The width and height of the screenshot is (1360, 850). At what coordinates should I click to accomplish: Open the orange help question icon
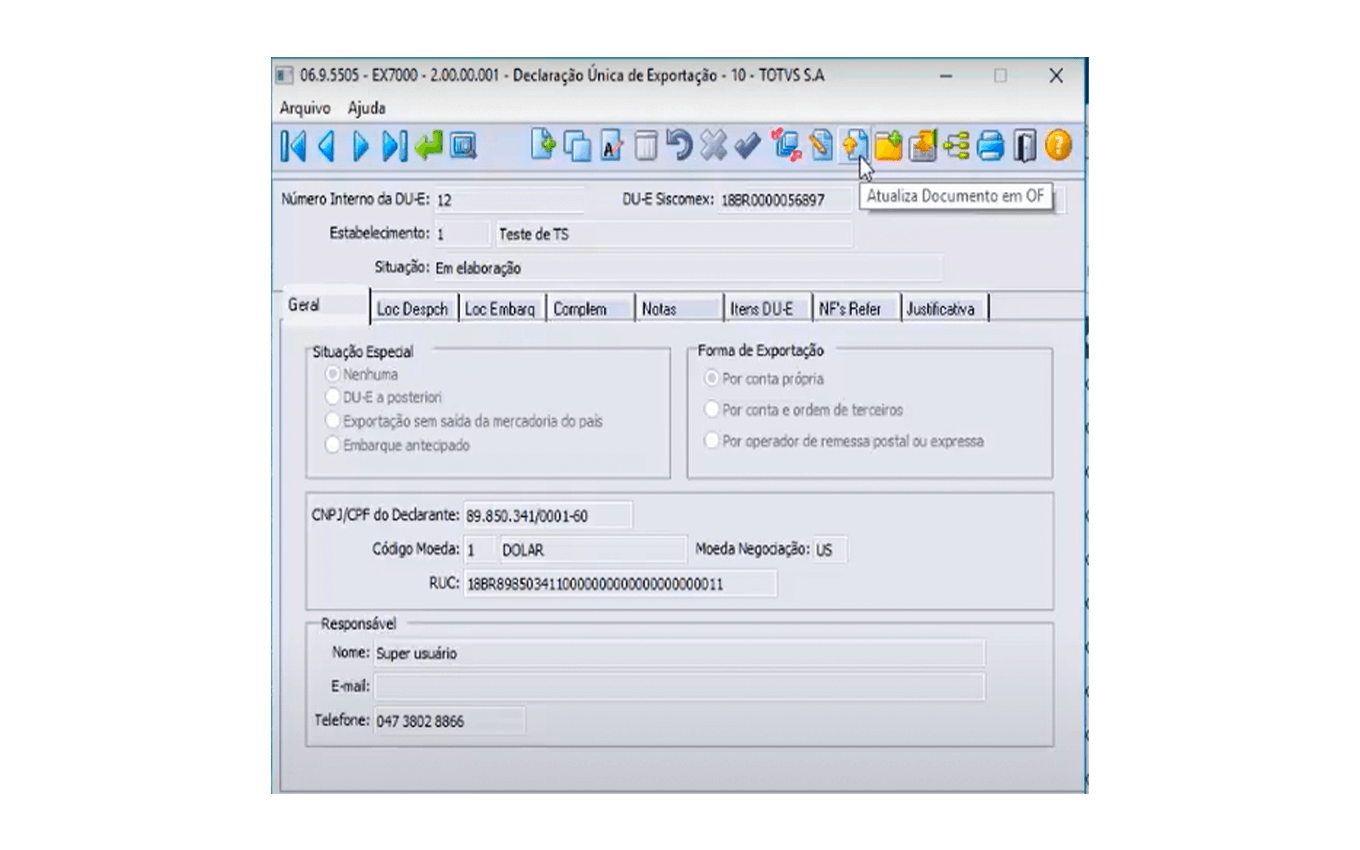pyautogui.click(x=1058, y=148)
